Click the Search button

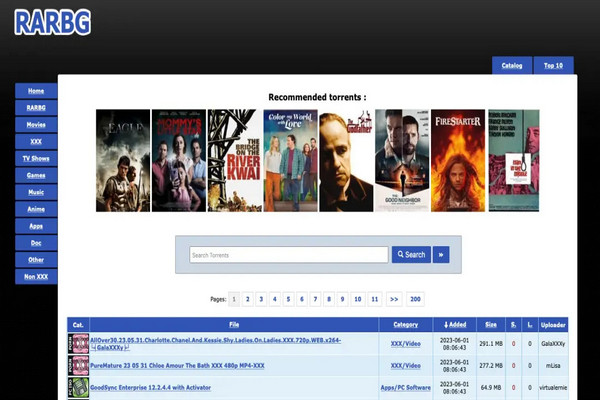click(411, 255)
